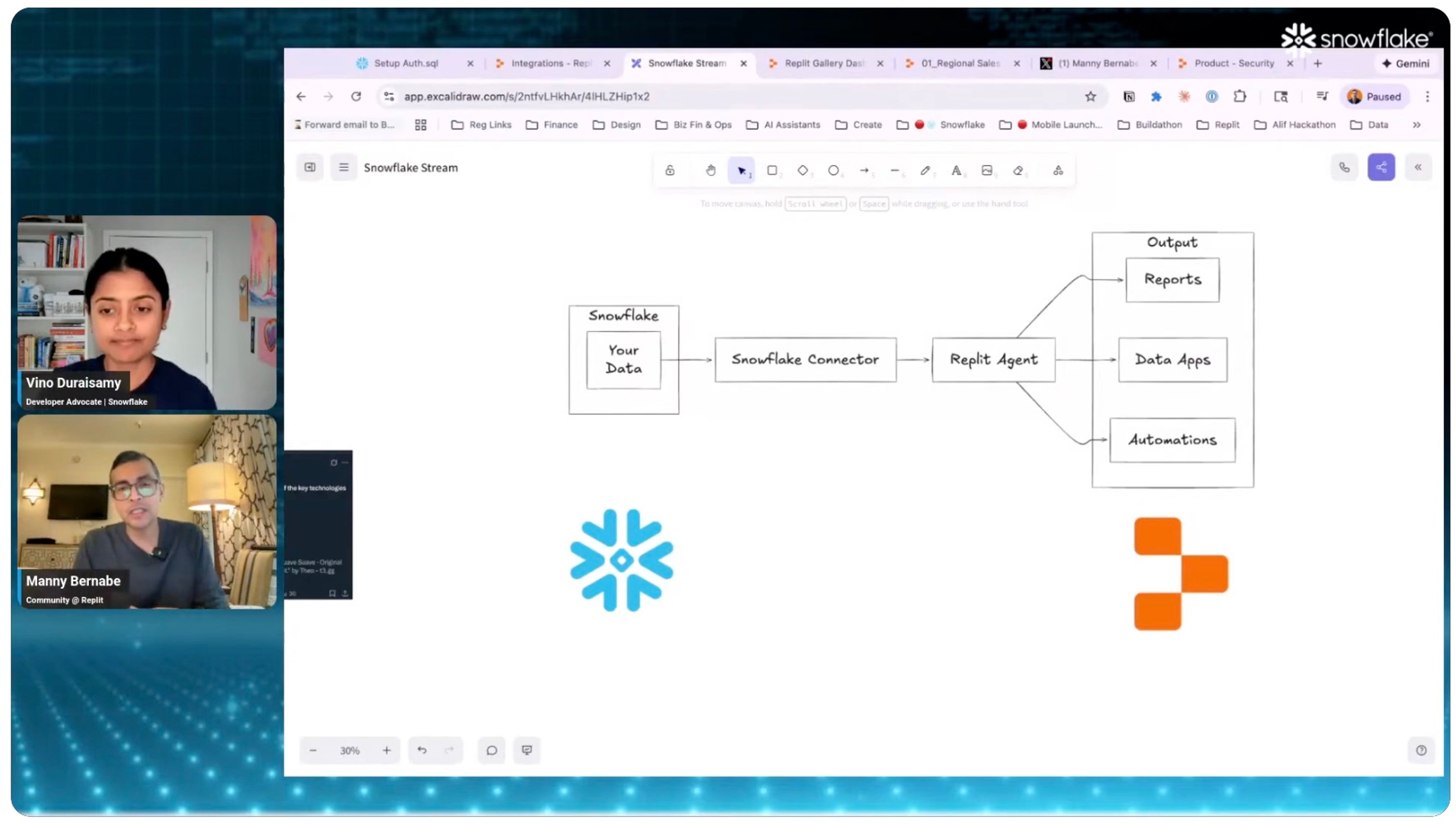Activate the Text tool

pyautogui.click(x=956, y=170)
